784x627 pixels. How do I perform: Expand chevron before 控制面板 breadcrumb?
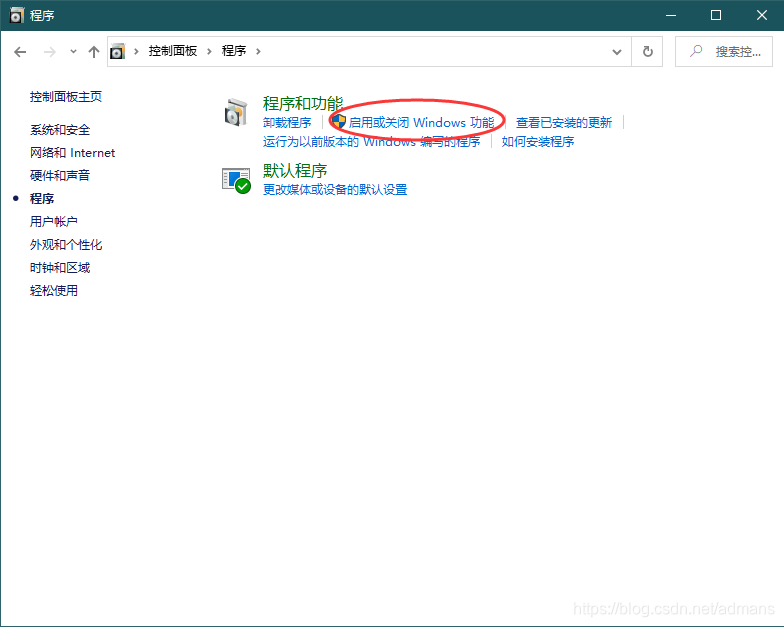click(136, 51)
